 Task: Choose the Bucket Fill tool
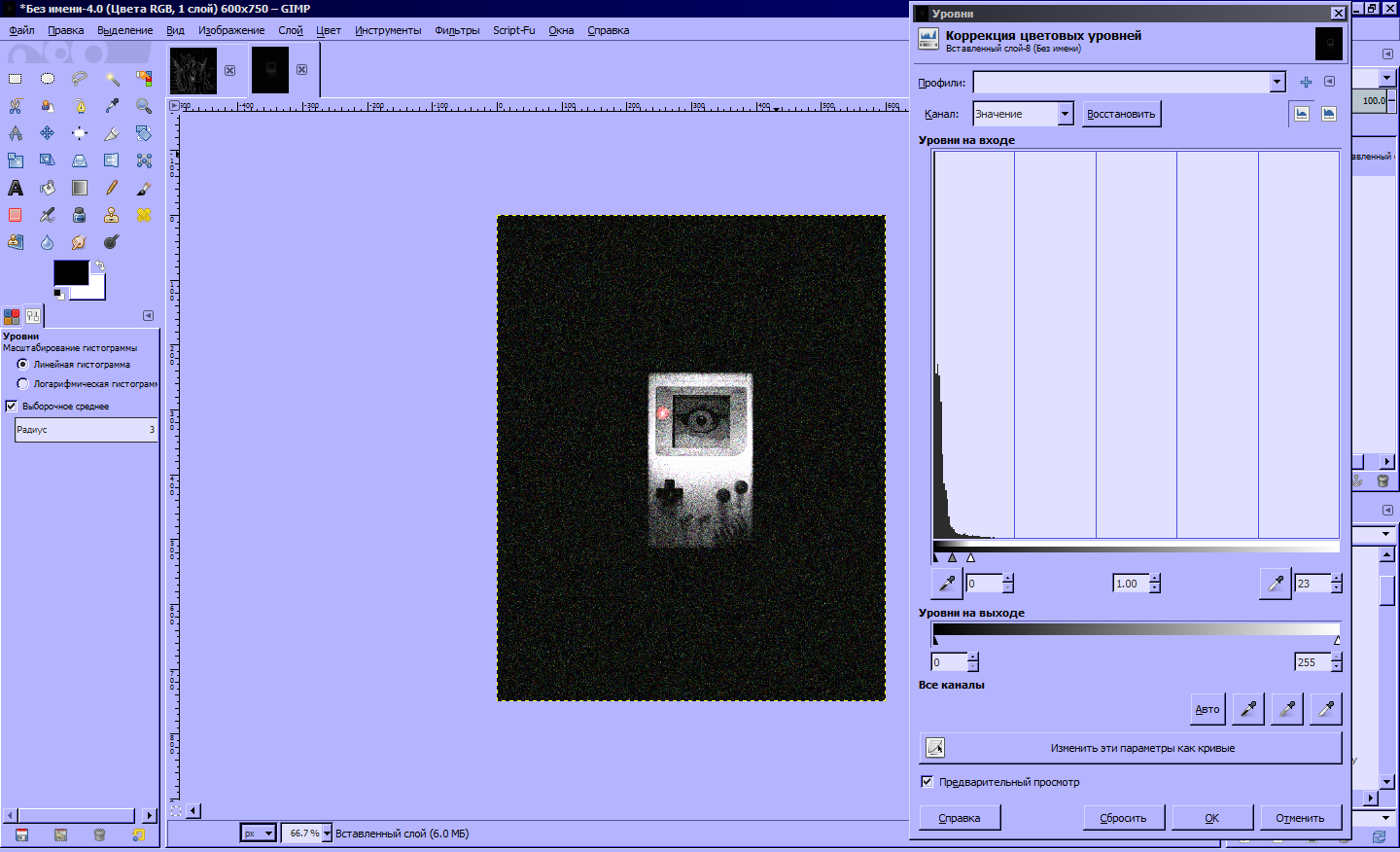[48, 188]
